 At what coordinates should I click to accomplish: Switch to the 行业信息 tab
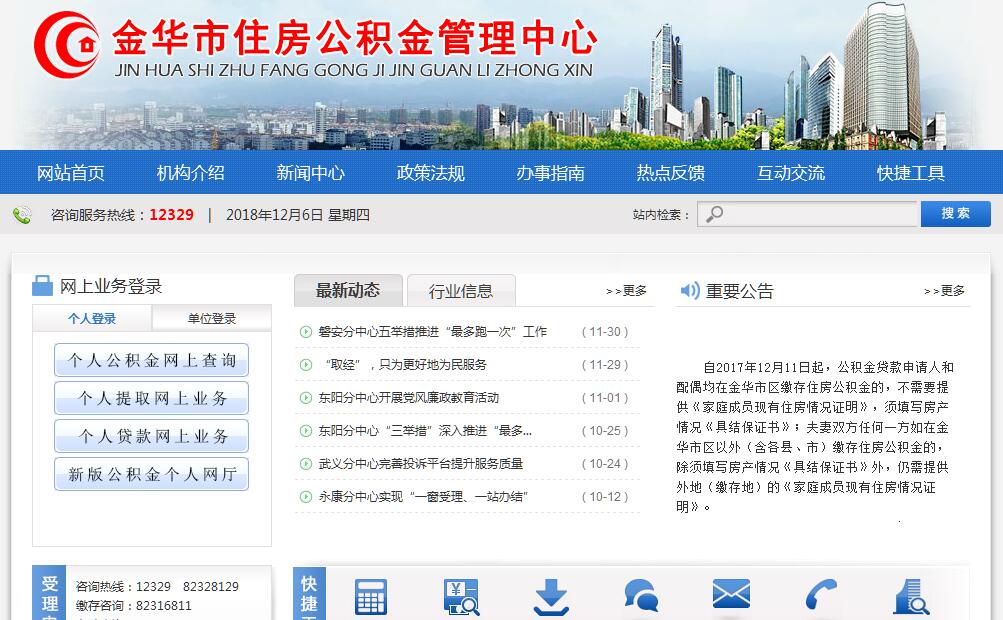tap(461, 291)
